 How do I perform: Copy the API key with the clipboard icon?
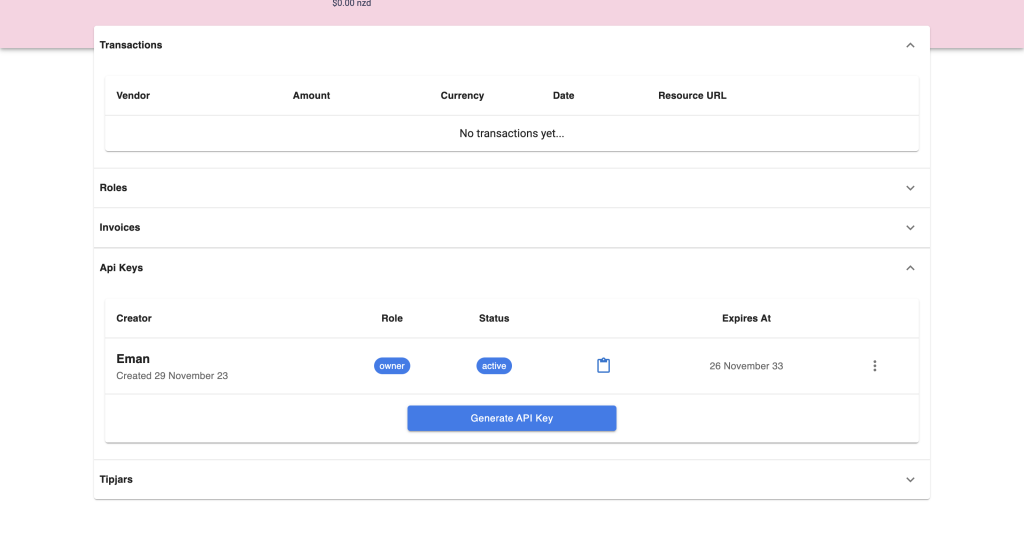click(603, 366)
